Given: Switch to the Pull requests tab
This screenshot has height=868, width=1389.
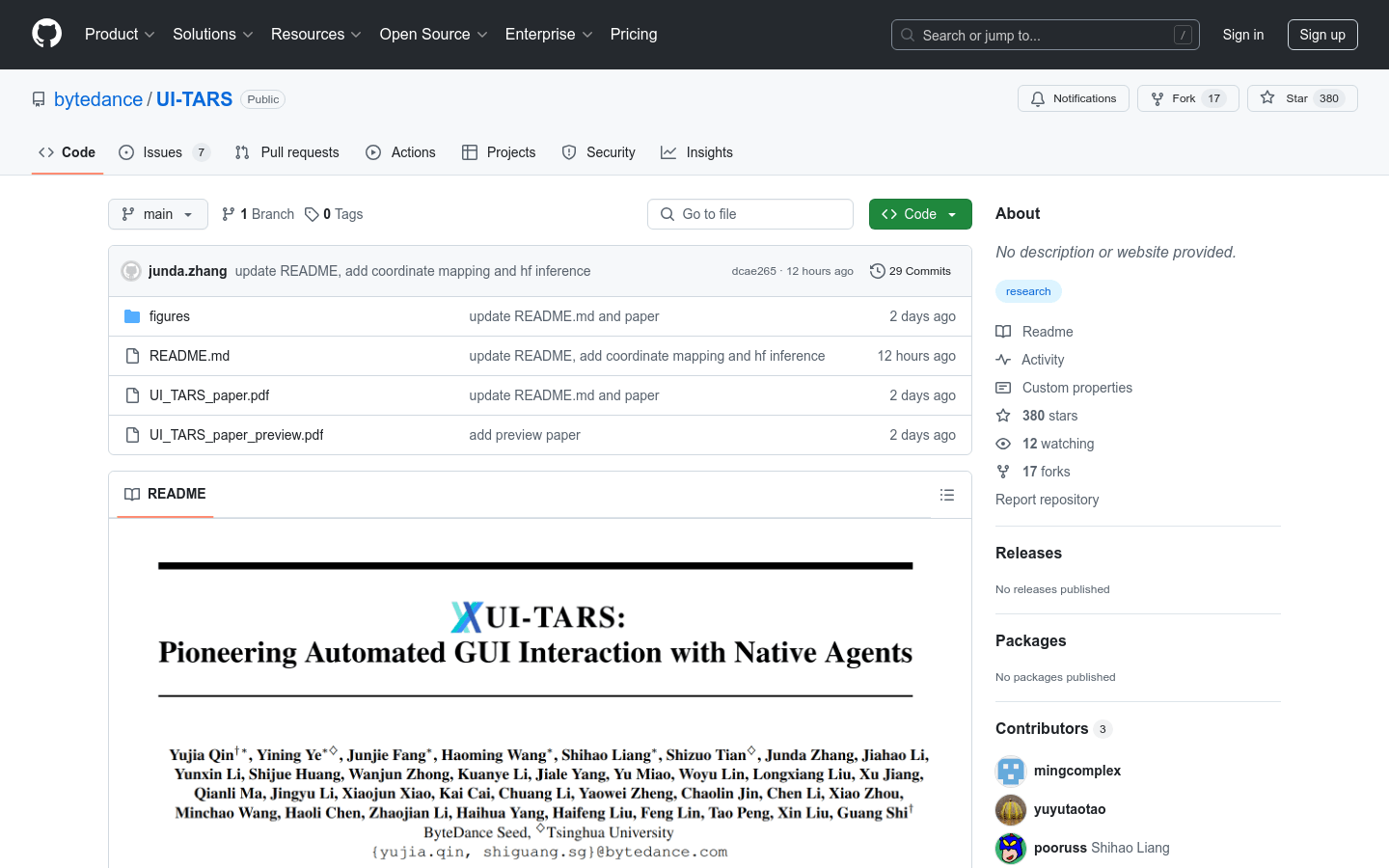Looking at the screenshot, I should click(287, 152).
